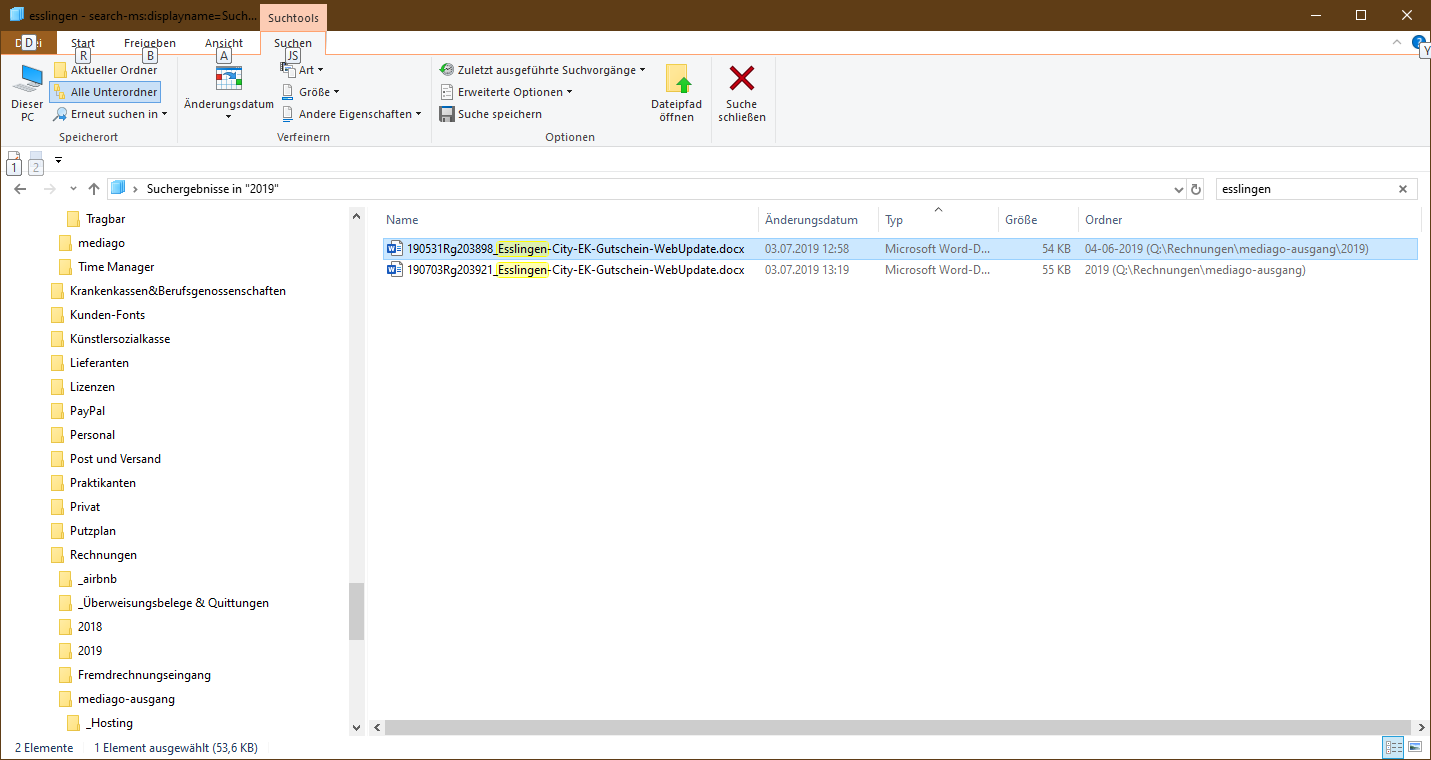Open the Tragbar folder in tree
This screenshot has height=760, width=1431.
coord(105,219)
